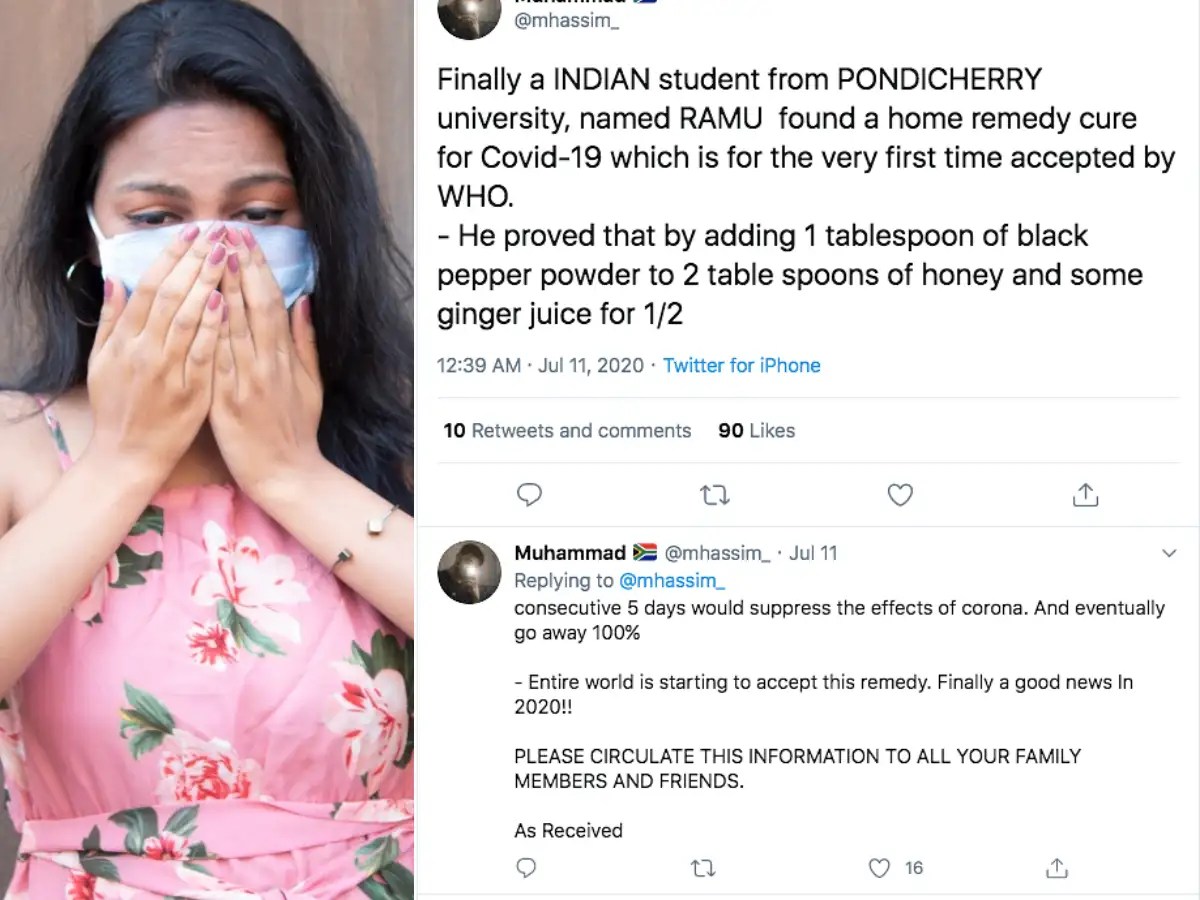The width and height of the screenshot is (1200, 900).
Task: Open the share icon on the main tweet
Action: click(1085, 495)
